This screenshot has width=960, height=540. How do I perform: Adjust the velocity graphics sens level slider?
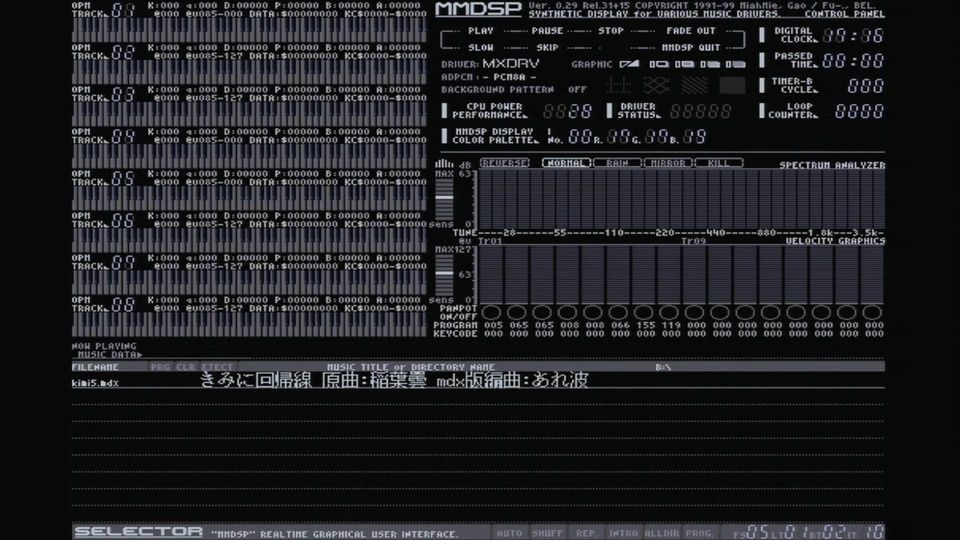(x=444, y=274)
